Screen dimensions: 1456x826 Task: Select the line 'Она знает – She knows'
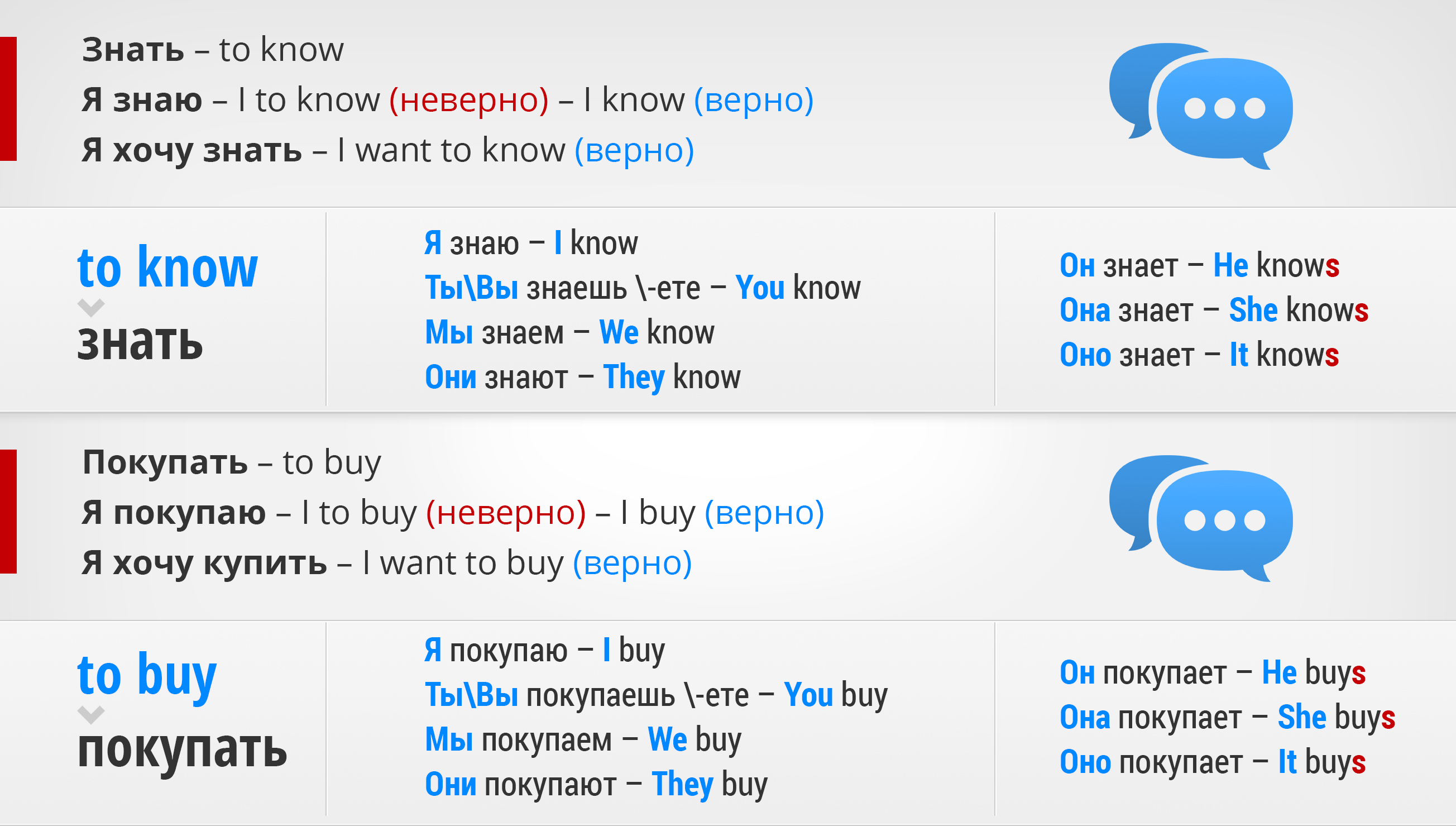[1214, 310]
